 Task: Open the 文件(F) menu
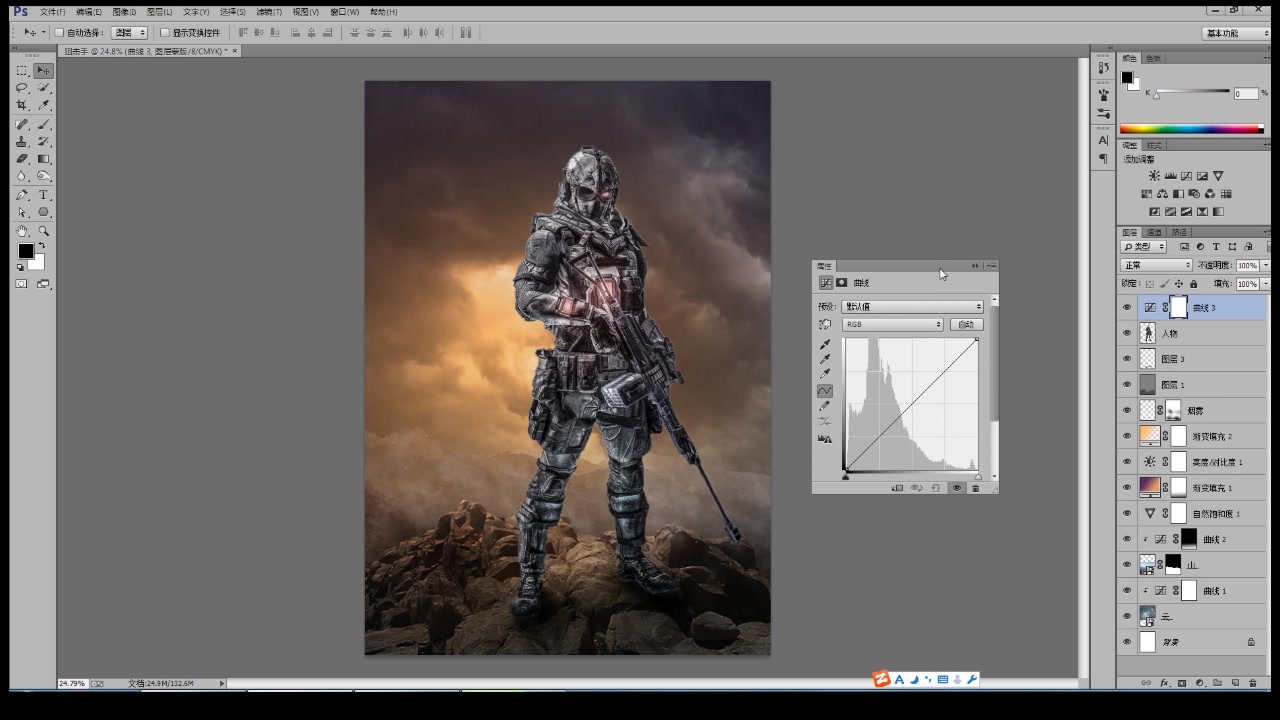tap(53, 12)
